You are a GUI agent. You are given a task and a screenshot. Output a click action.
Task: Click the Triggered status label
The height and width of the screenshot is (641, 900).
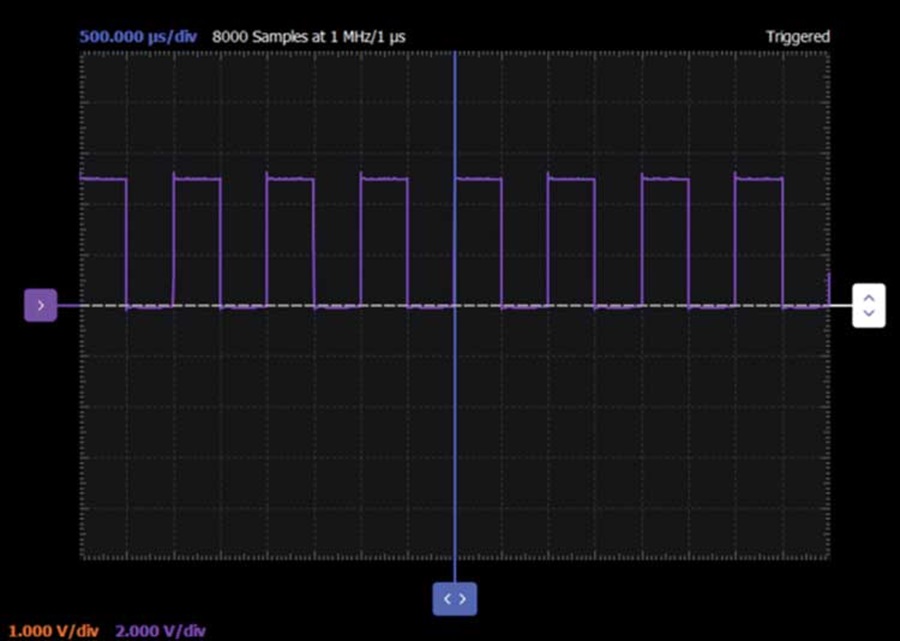click(798, 37)
